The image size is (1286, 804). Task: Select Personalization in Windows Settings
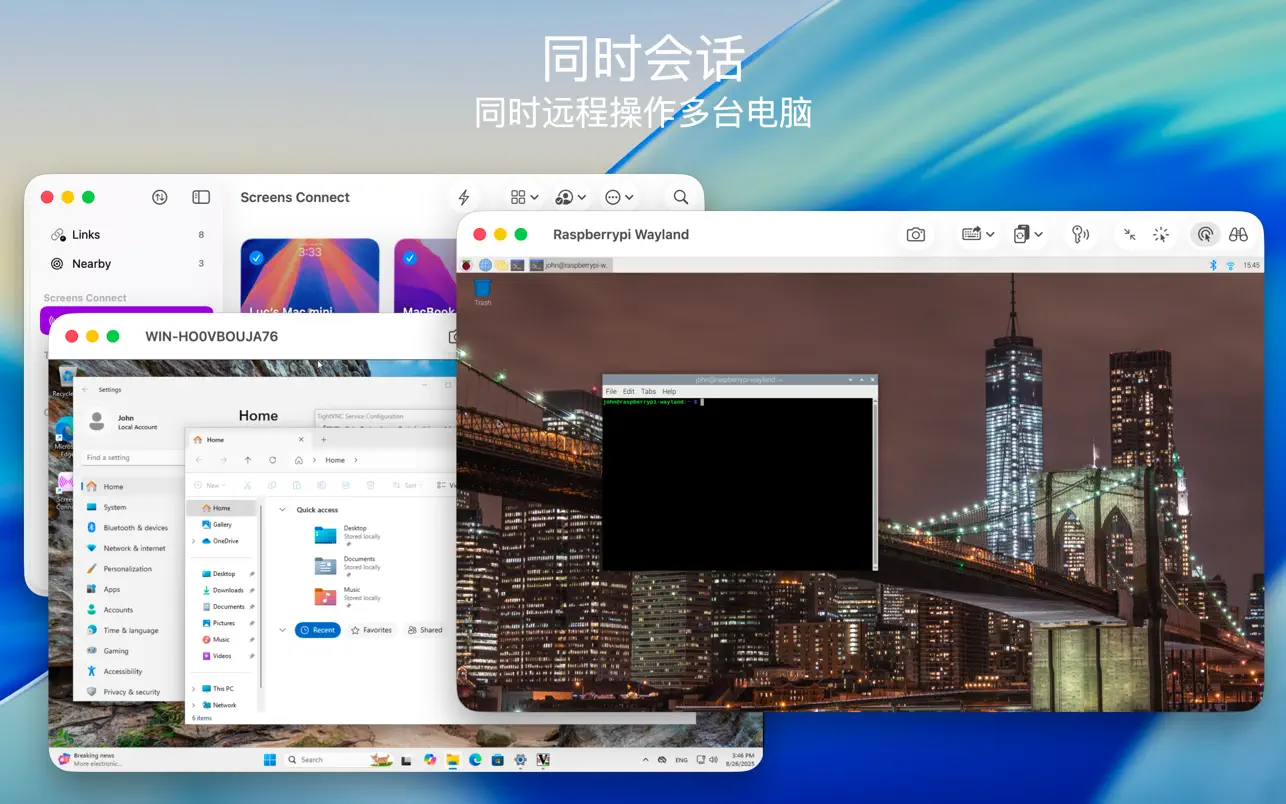(x=129, y=569)
